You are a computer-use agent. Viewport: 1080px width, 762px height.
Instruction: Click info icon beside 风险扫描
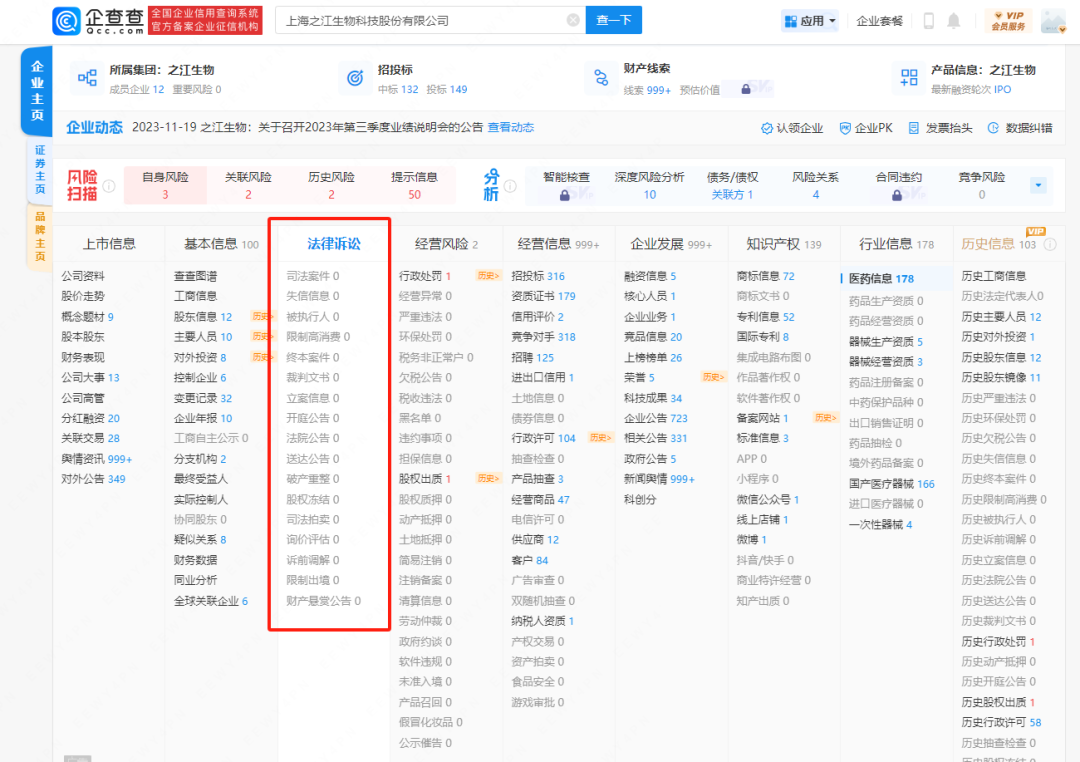(x=109, y=186)
